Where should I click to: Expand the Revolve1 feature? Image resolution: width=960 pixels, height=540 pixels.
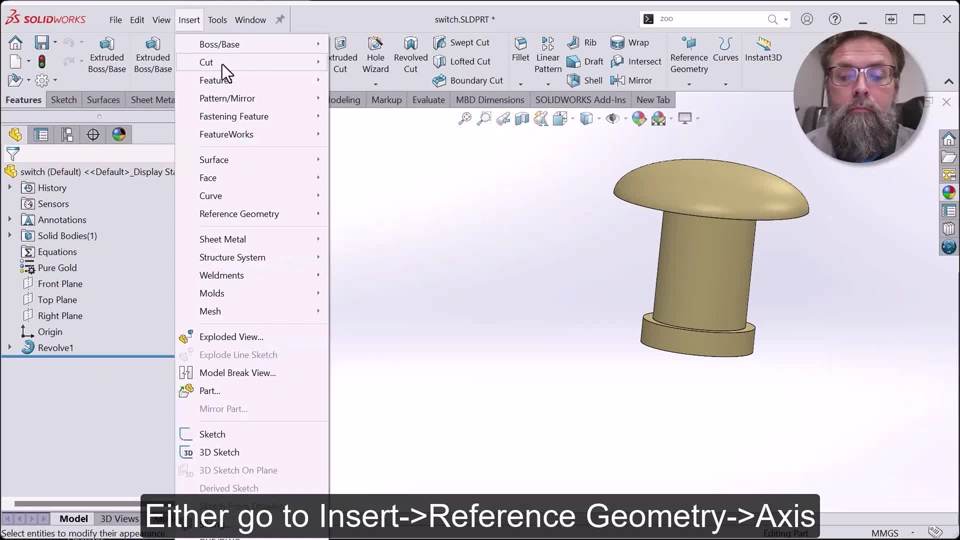click(x=9, y=347)
